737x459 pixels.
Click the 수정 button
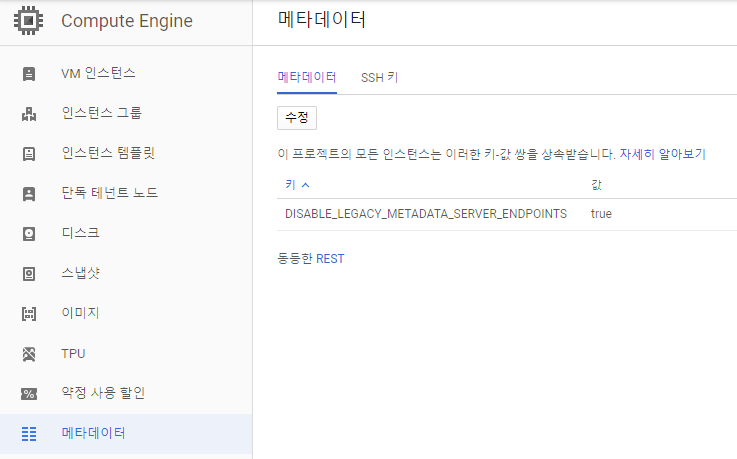[x=297, y=117]
